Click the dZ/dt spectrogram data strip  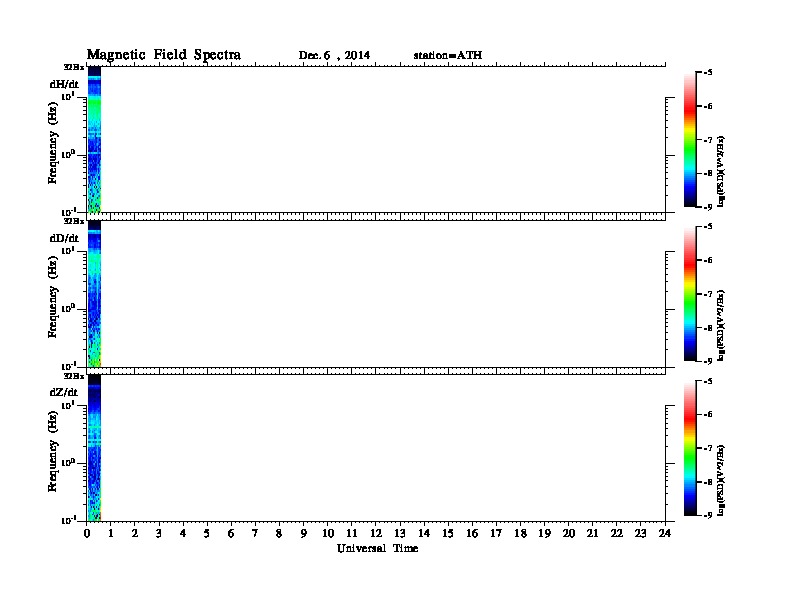click(94, 448)
